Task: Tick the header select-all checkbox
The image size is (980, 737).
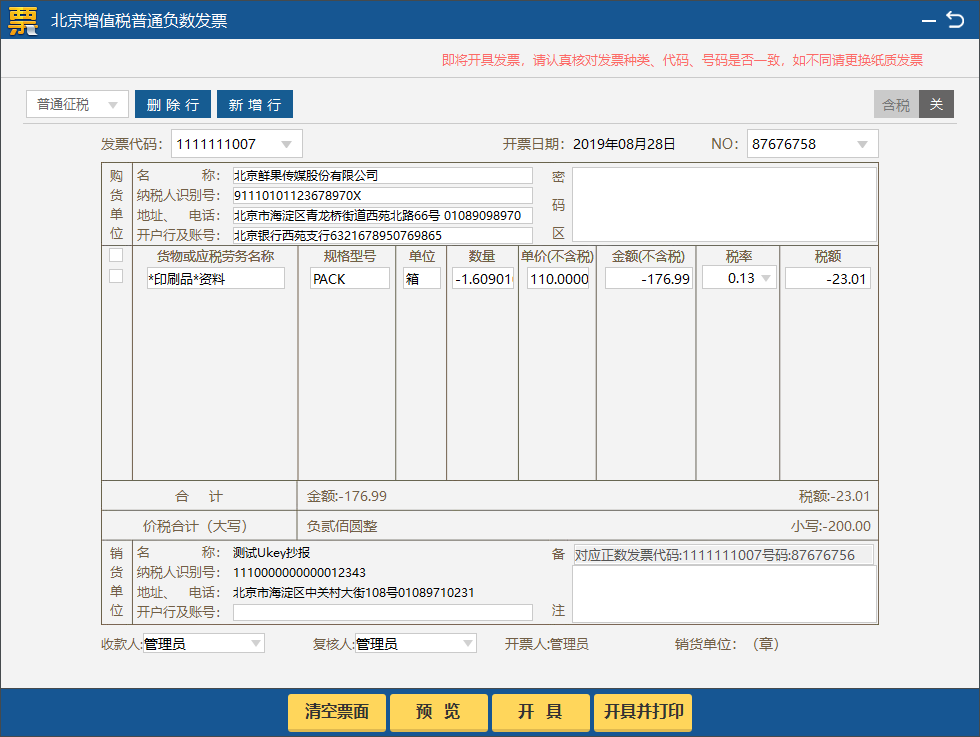Action: 116,255
